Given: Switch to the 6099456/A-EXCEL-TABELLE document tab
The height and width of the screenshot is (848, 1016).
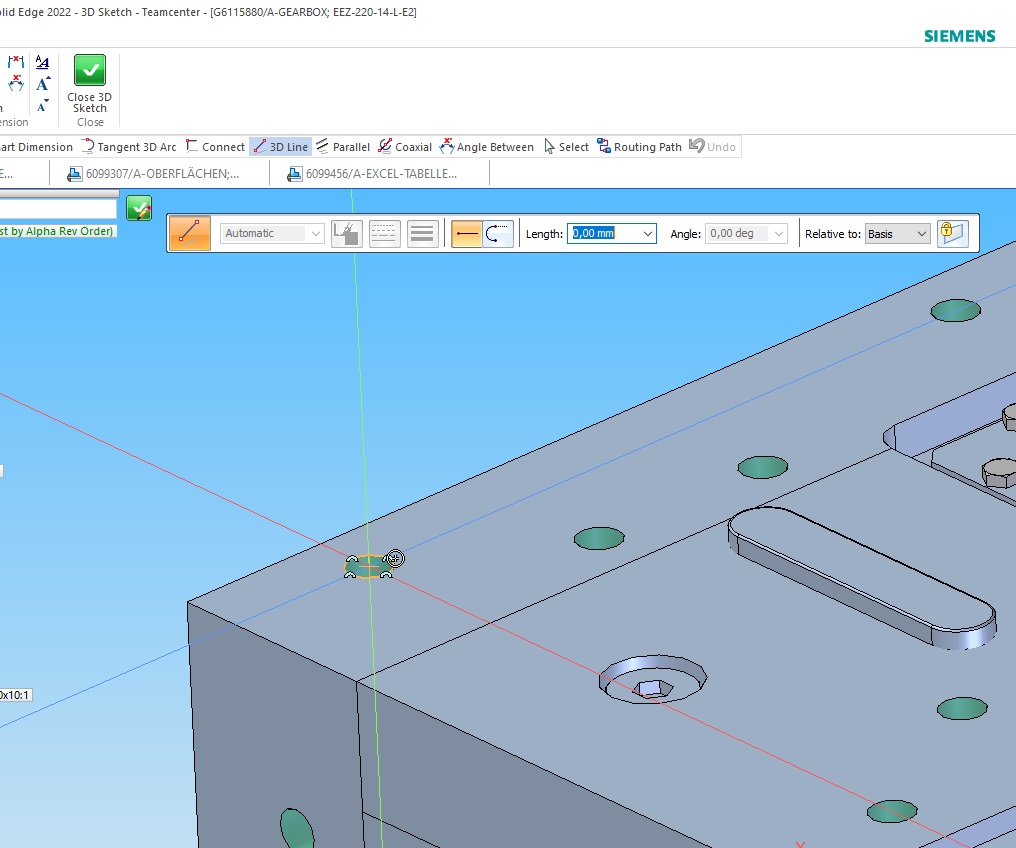Looking at the screenshot, I should (x=373, y=174).
